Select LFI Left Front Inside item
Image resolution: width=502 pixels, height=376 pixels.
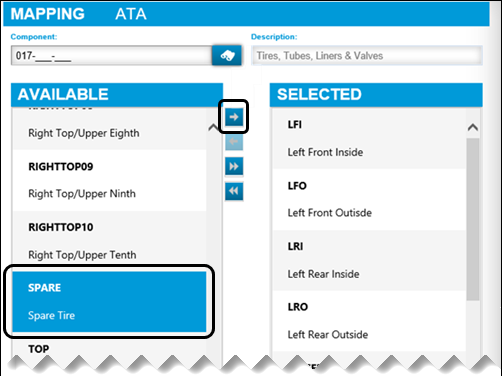pos(369,138)
